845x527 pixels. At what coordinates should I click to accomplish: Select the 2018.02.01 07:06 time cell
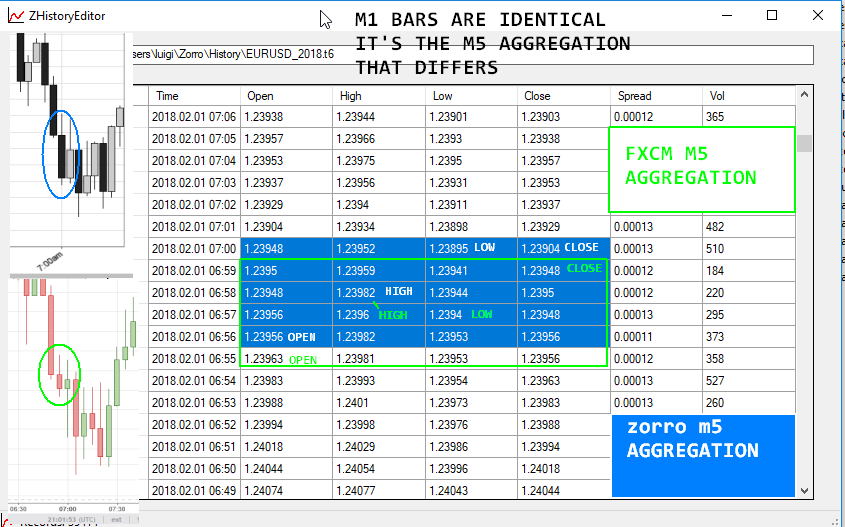[x=194, y=117]
